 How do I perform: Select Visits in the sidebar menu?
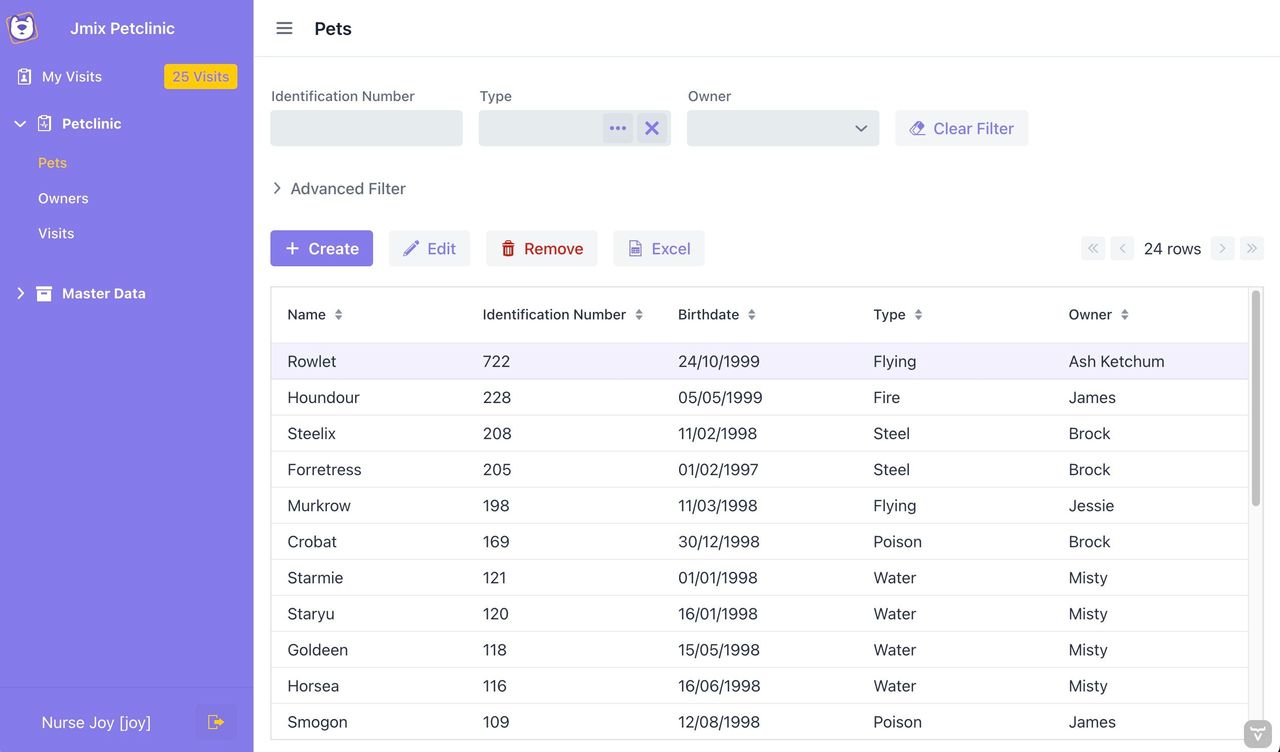pyautogui.click(x=55, y=233)
